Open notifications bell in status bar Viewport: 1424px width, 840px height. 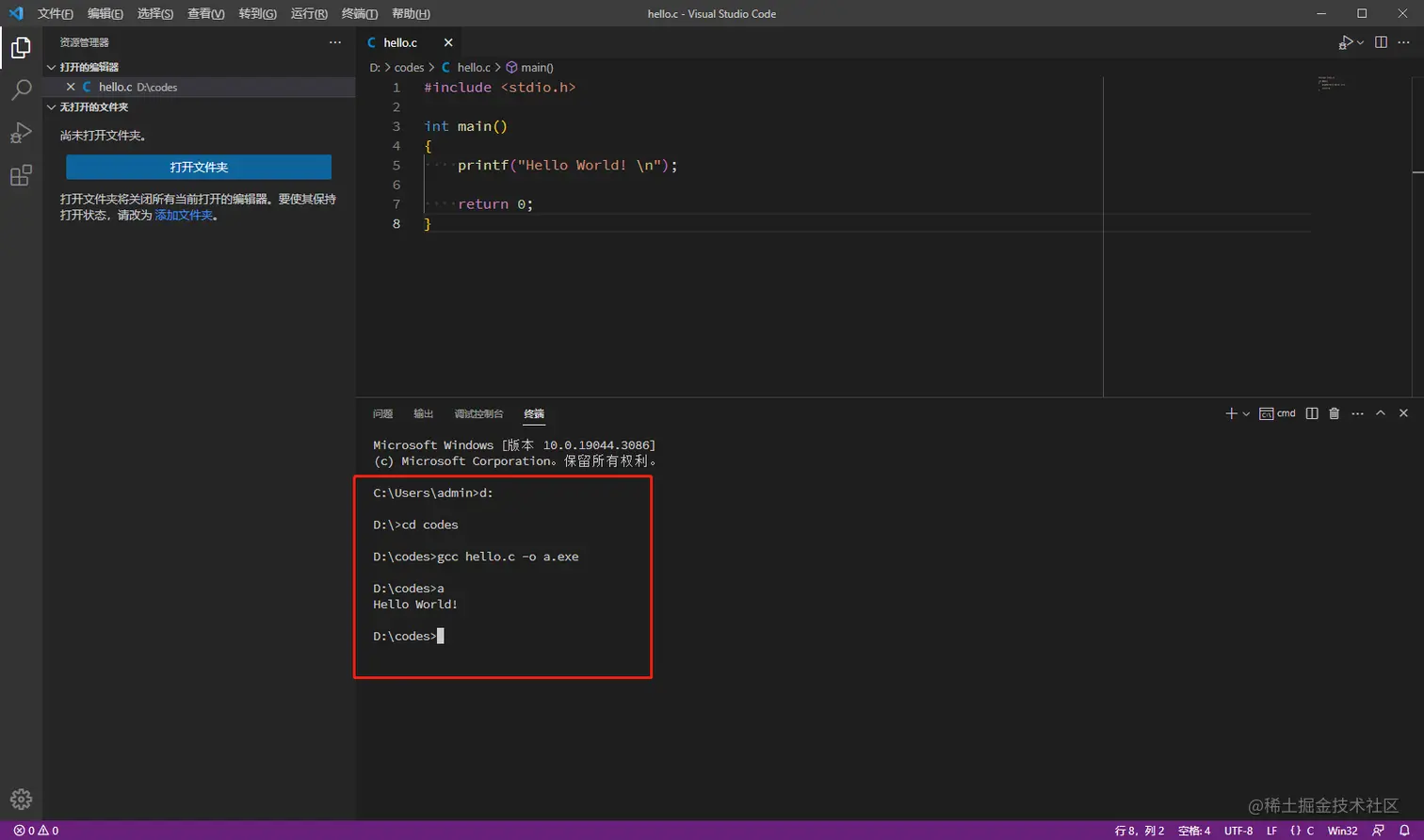(1404, 831)
